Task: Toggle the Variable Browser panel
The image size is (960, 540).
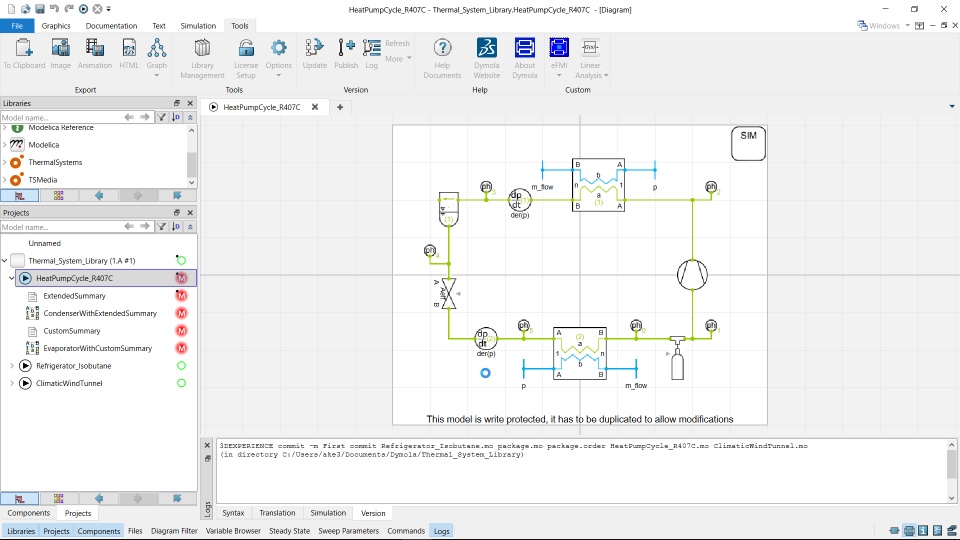Action: pos(233,531)
